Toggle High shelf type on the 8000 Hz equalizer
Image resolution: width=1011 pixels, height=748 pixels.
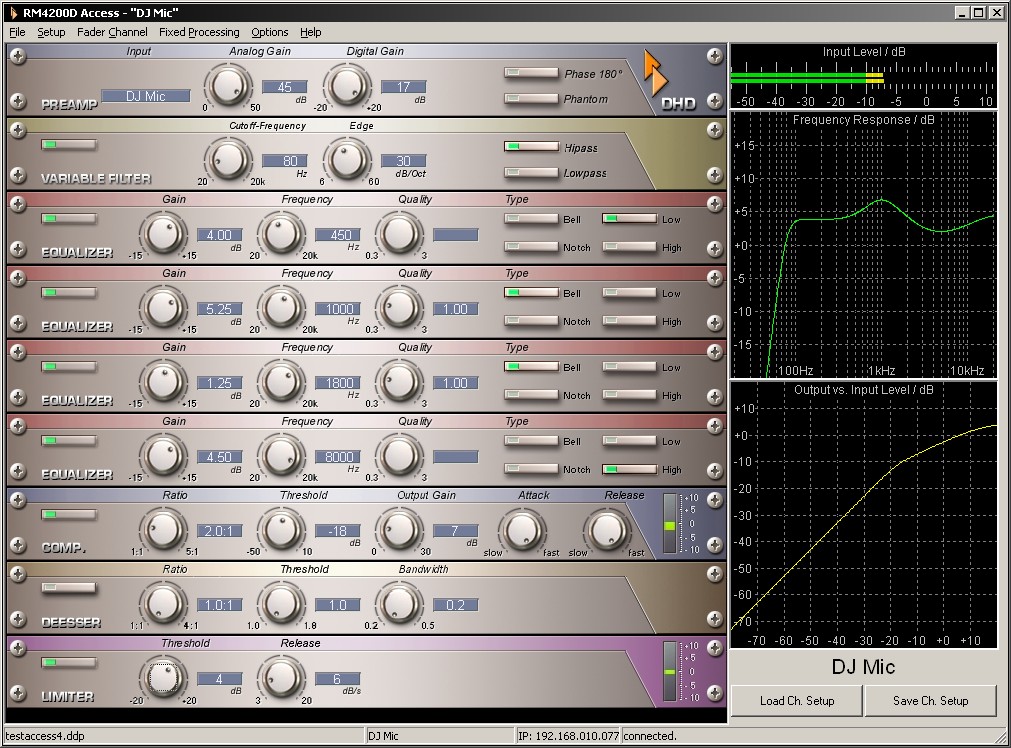click(x=629, y=469)
